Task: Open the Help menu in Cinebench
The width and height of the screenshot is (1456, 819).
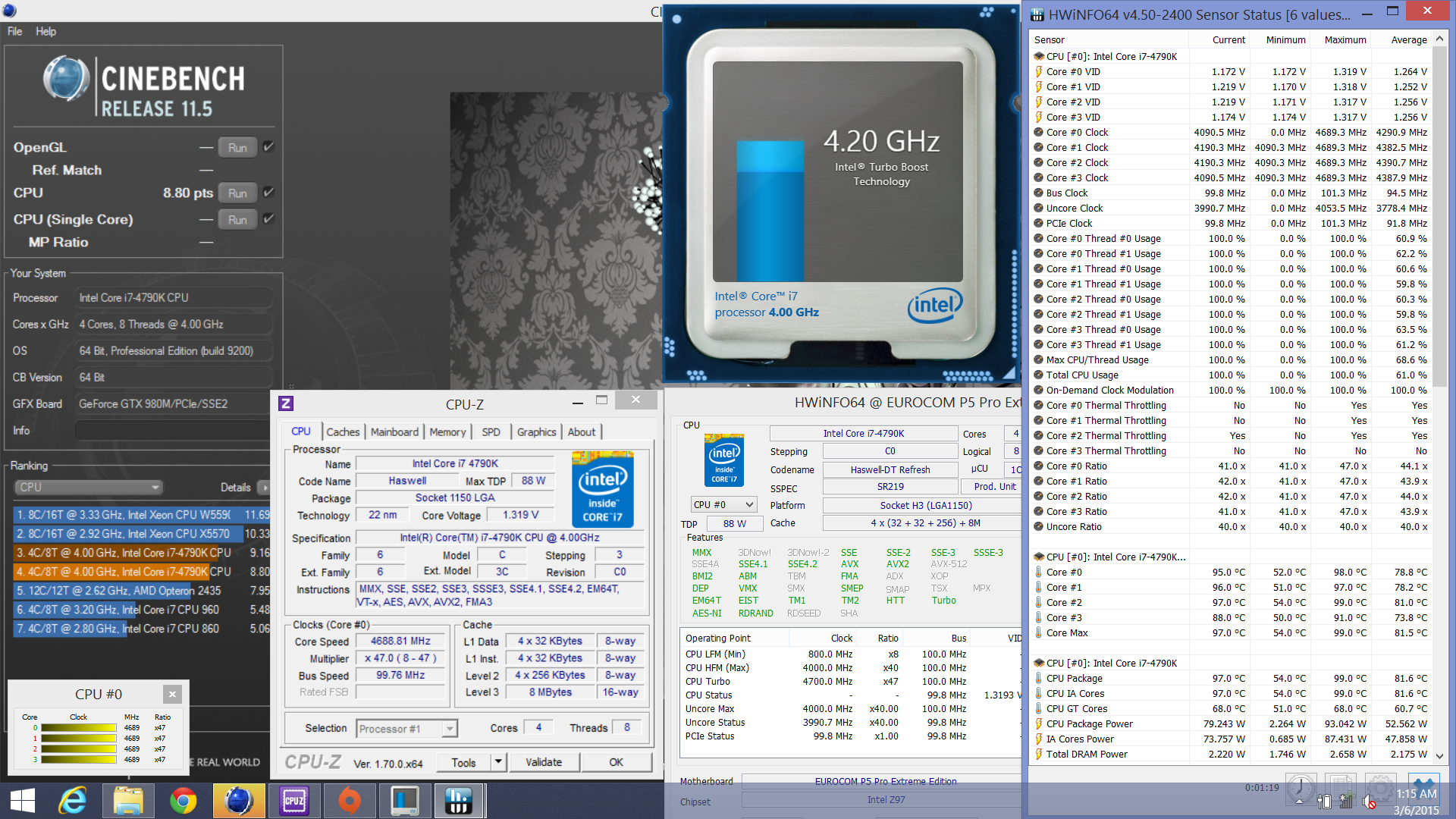Action: click(45, 31)
